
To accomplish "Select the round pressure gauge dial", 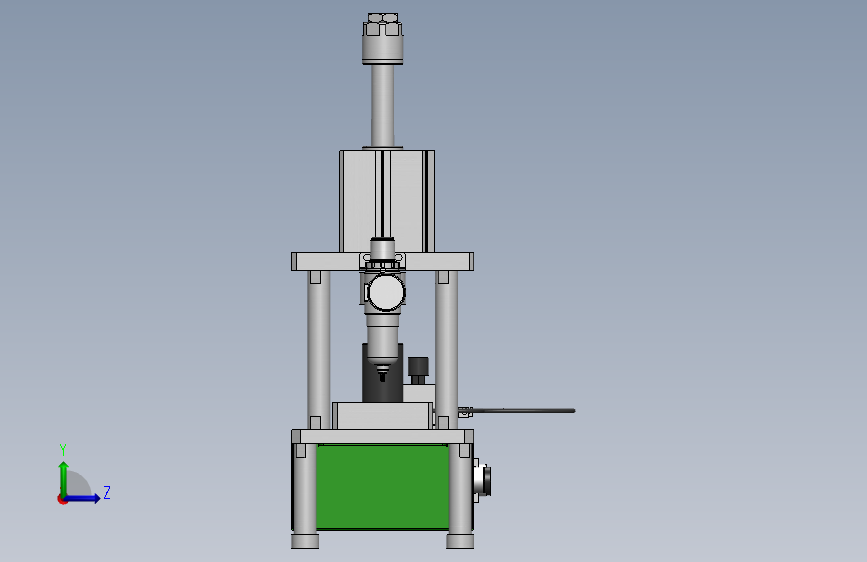I will [x=387, y=293].
